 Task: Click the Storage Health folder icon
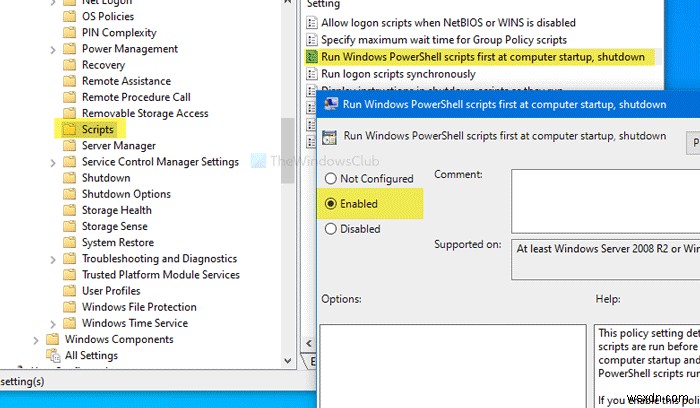(69, 210)
